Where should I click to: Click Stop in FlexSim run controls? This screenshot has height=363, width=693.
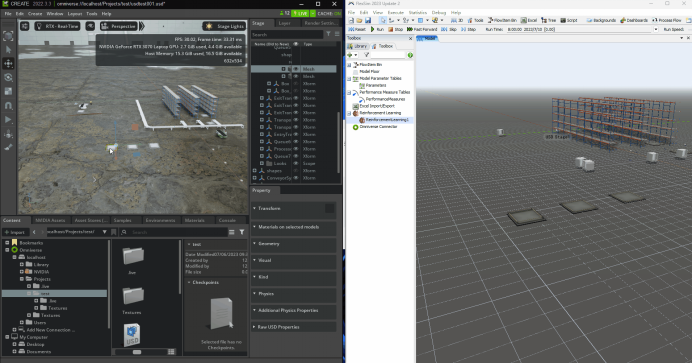pos(396,29)
